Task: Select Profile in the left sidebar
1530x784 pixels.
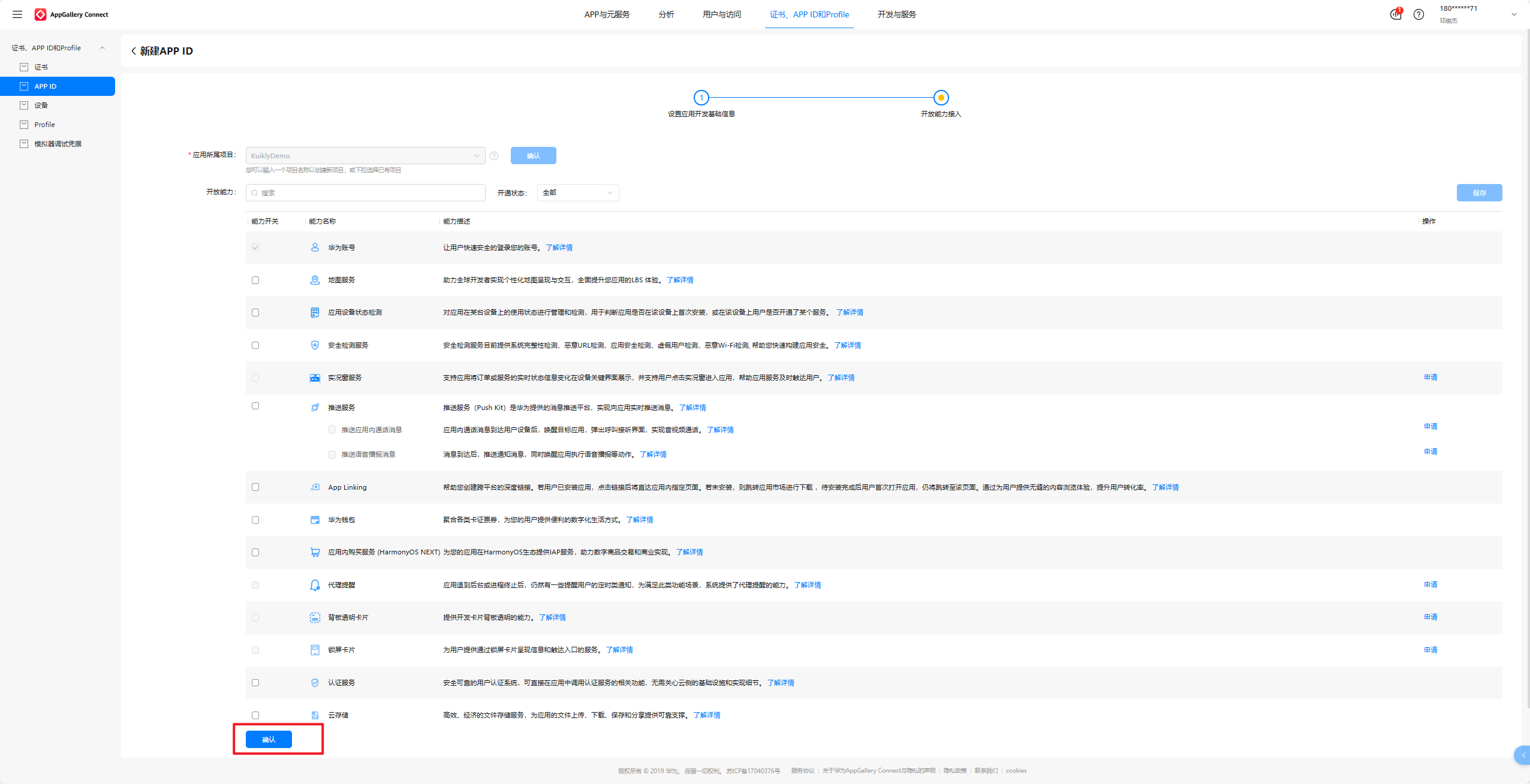Action: pyautogui.click(x=44, y=125)
